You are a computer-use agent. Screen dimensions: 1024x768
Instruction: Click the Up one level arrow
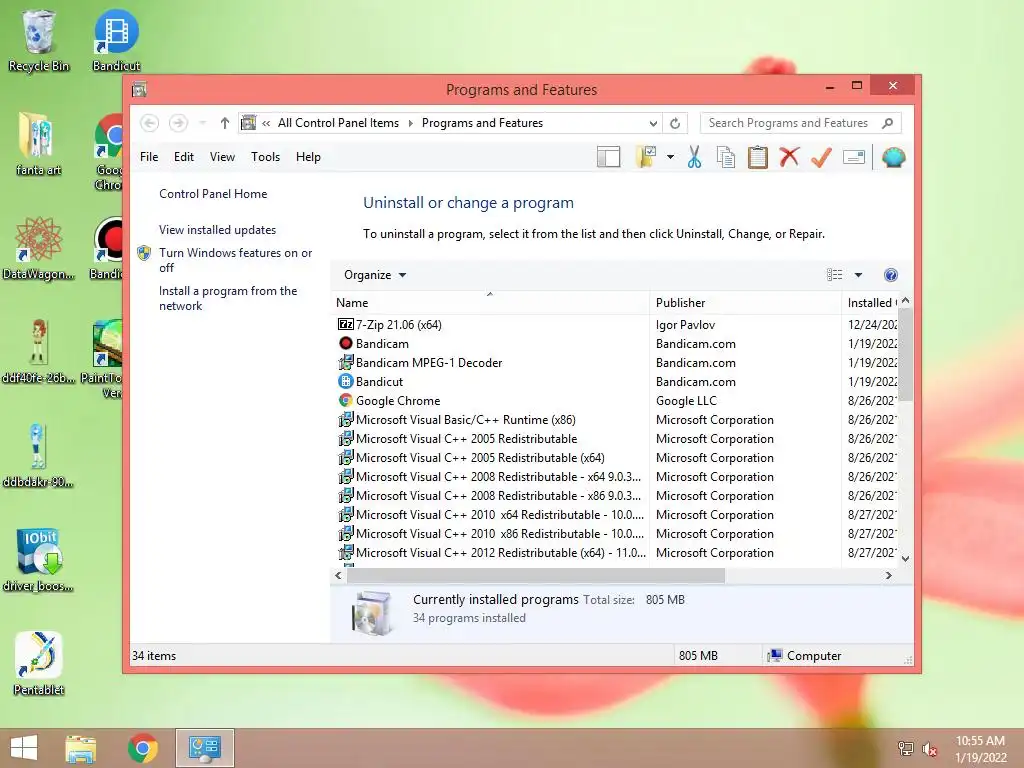225,123
